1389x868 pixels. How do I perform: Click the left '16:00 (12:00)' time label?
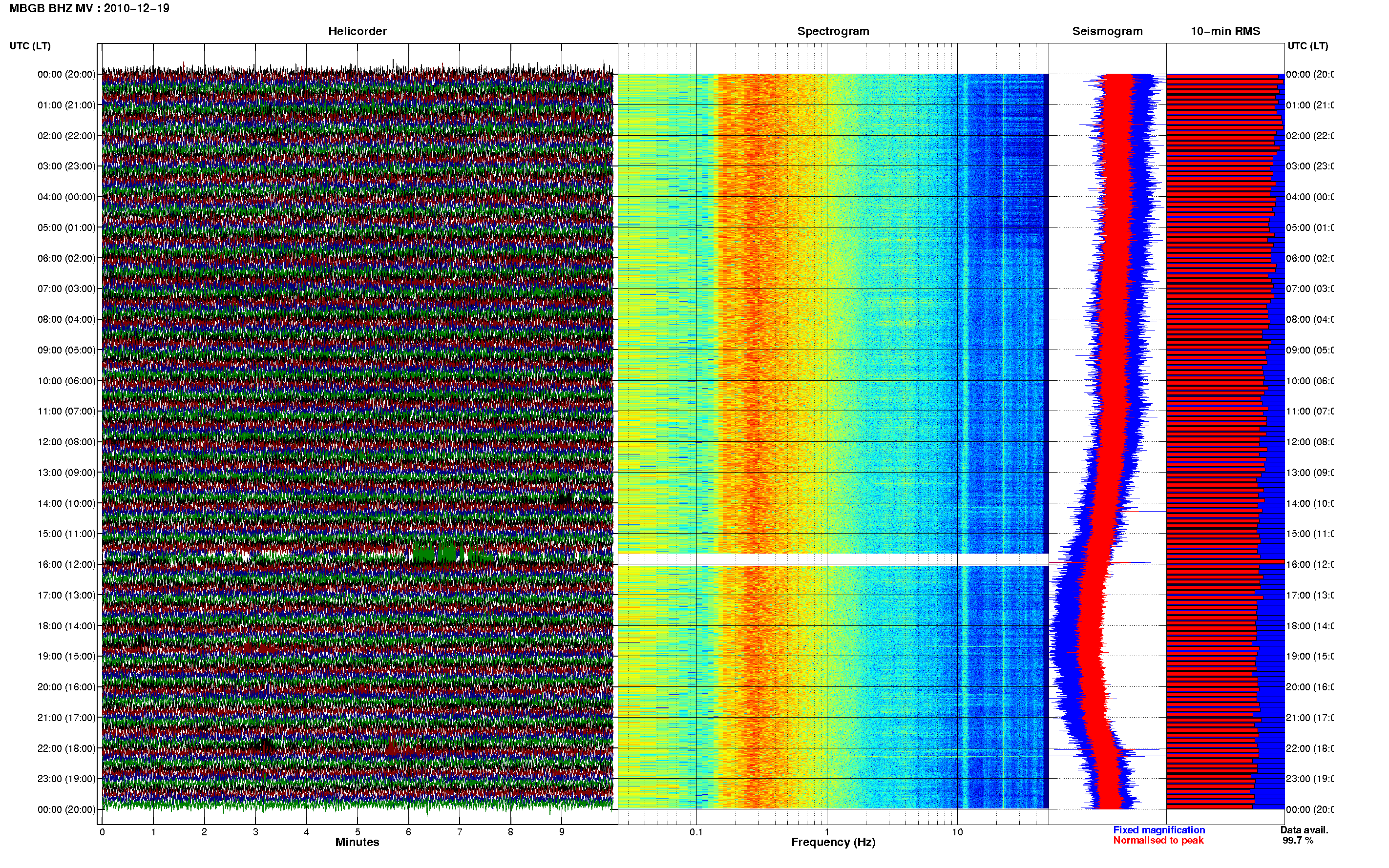(66, 564)
